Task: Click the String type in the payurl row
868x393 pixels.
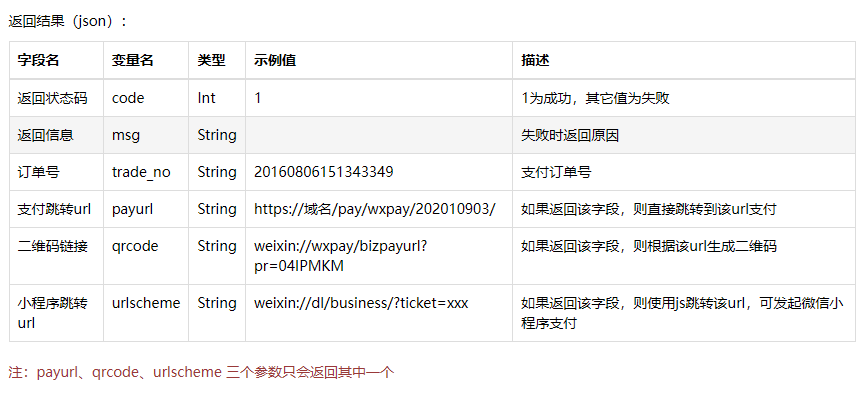Action: tap(217, 209)
